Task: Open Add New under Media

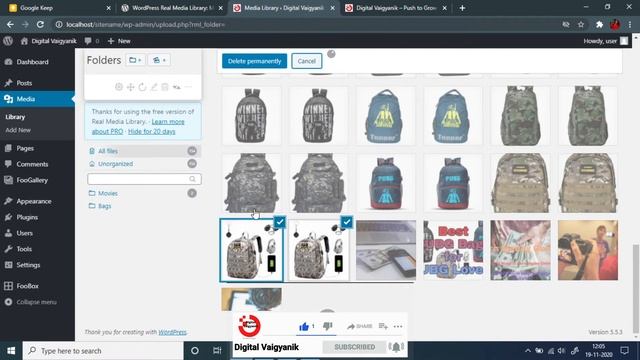Action: click(18, 130)
